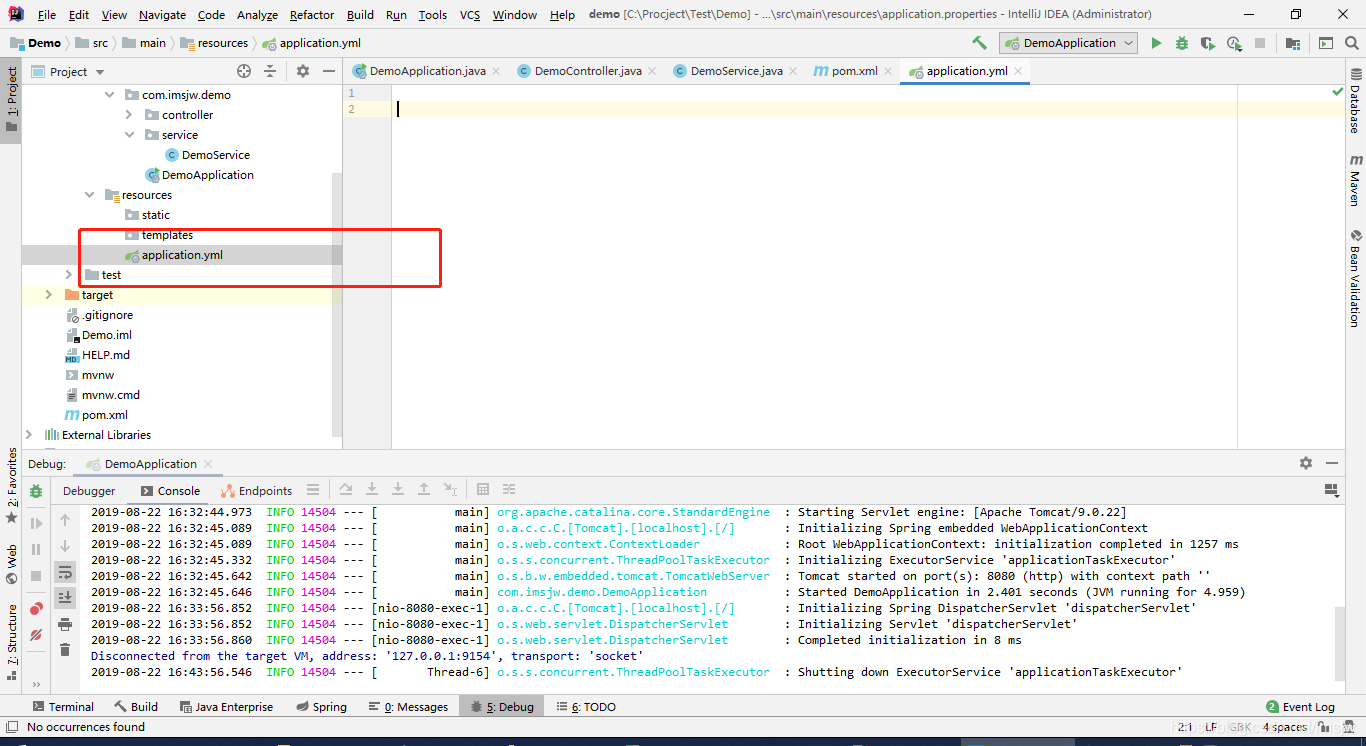The image size is (1366, 746).
Task: Expand the target folder
Action: point(49,295)
